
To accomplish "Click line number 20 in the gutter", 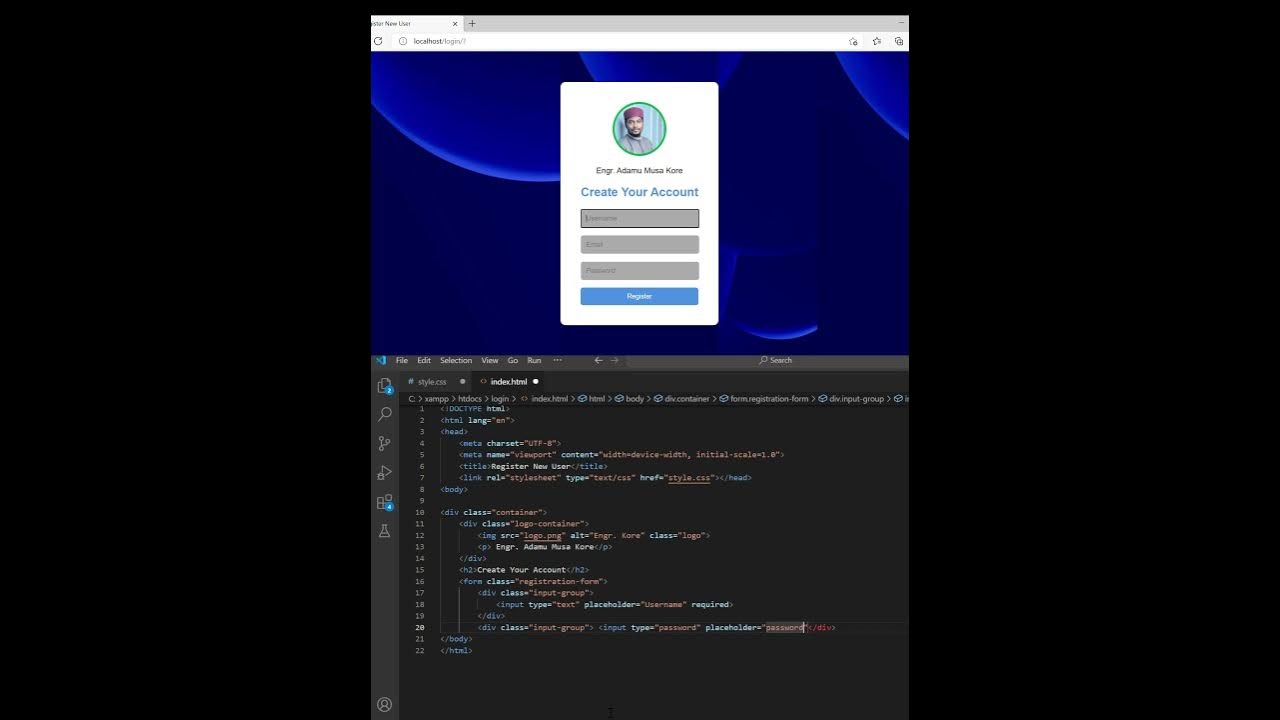I will point(420,627).
